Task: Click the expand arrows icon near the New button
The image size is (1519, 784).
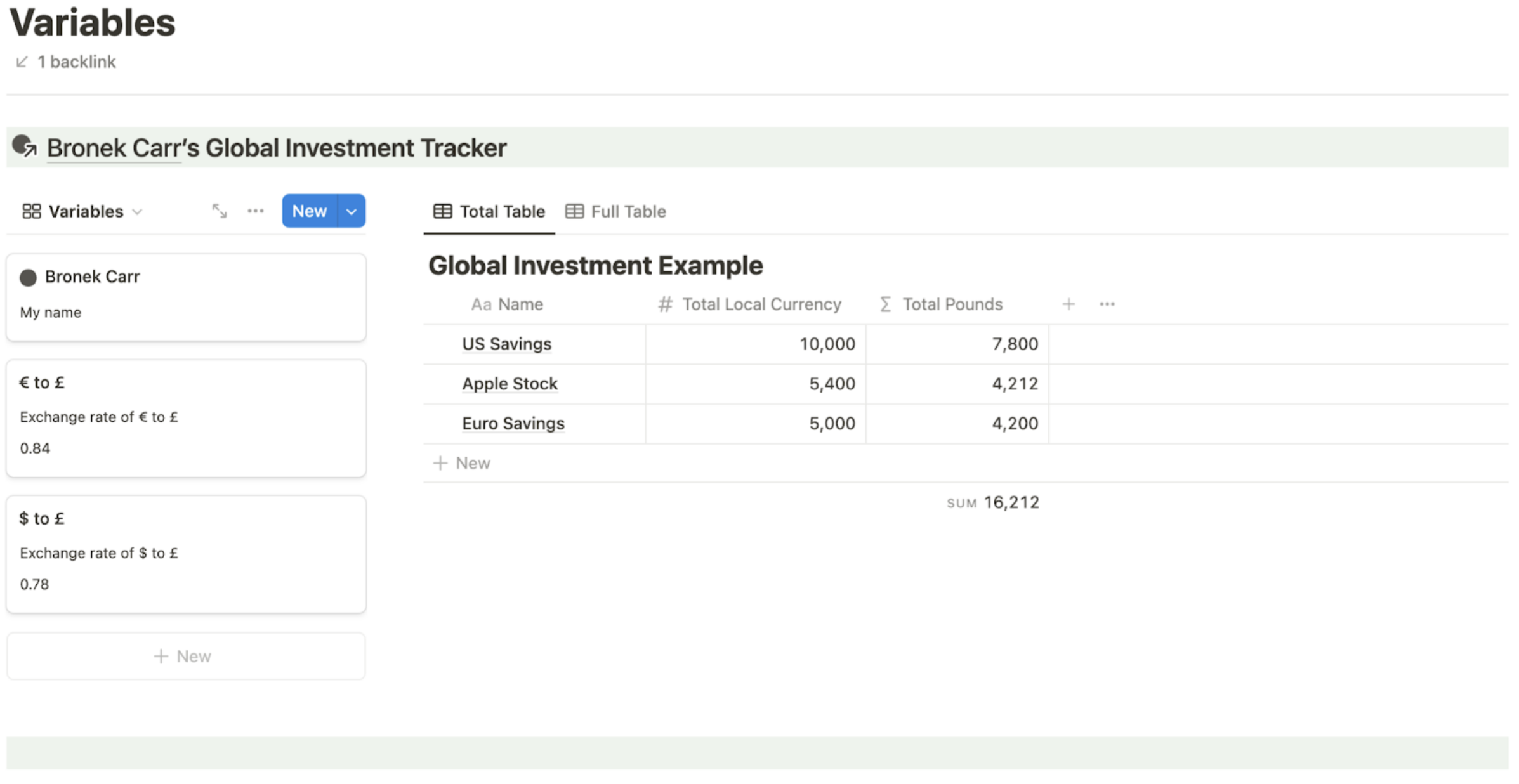Action: pyautogui.click(x=219, y=211)
